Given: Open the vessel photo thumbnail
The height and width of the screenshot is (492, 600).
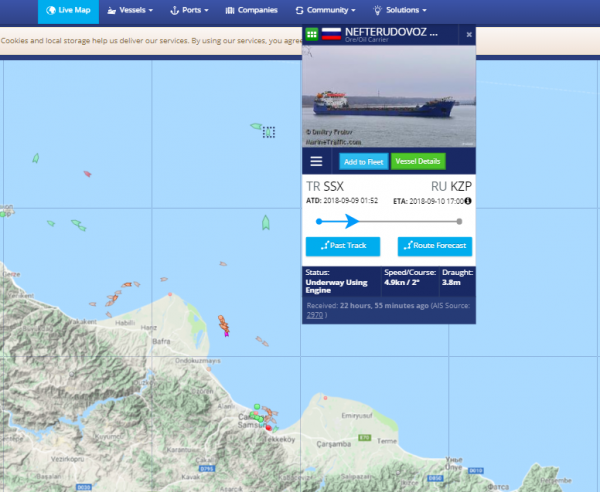Looking at the screenshot, I should pos(388,96).
